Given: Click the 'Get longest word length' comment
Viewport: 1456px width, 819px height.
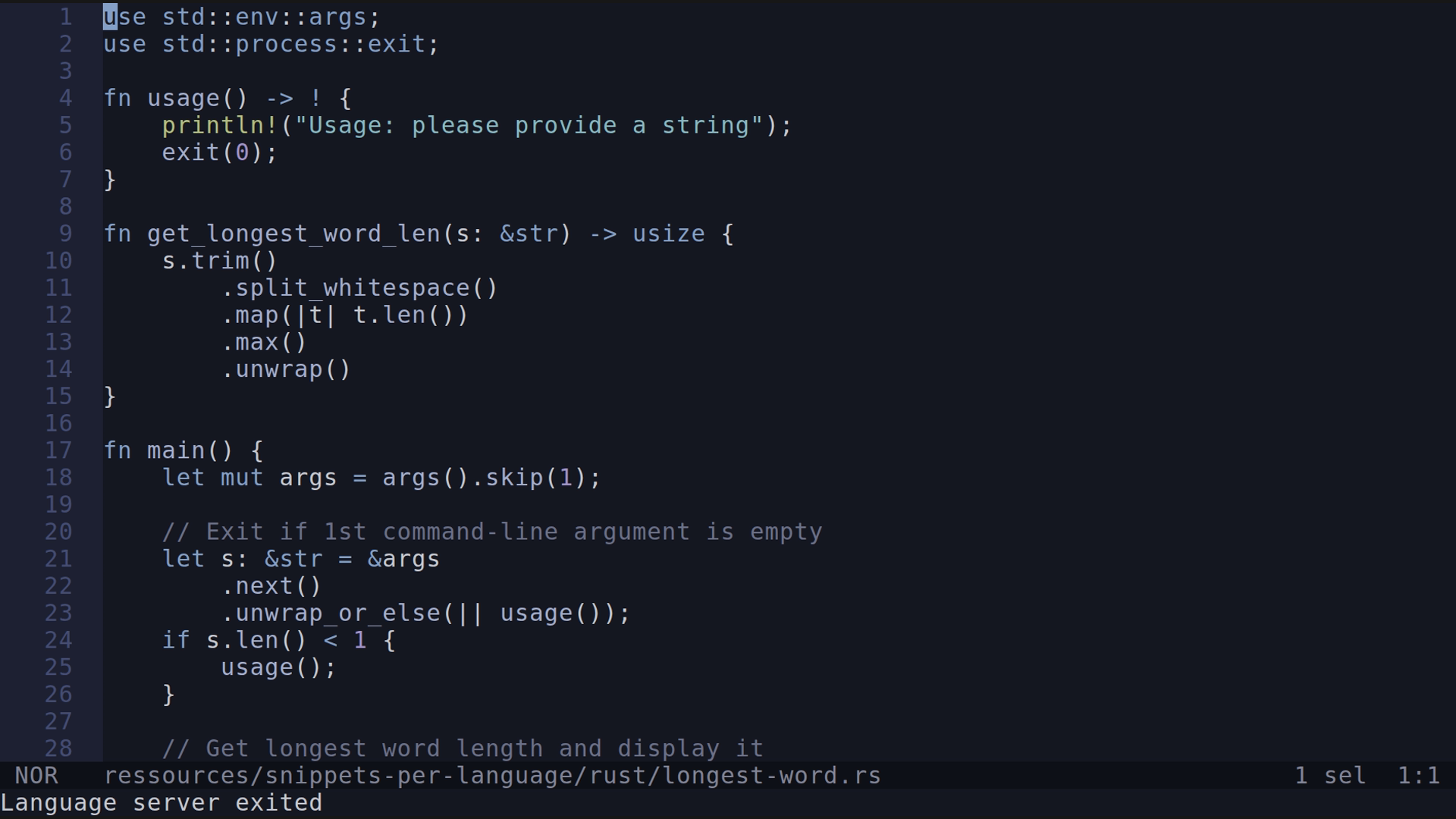Looking at the screenshot, I should tap(463, 749).
